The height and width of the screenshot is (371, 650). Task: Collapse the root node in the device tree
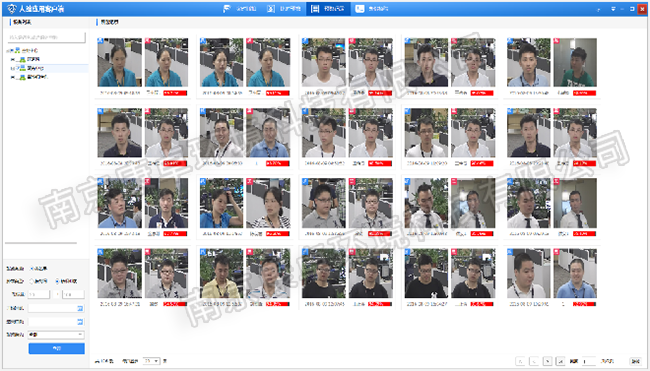pyautogui.click(x=8, y=51)
